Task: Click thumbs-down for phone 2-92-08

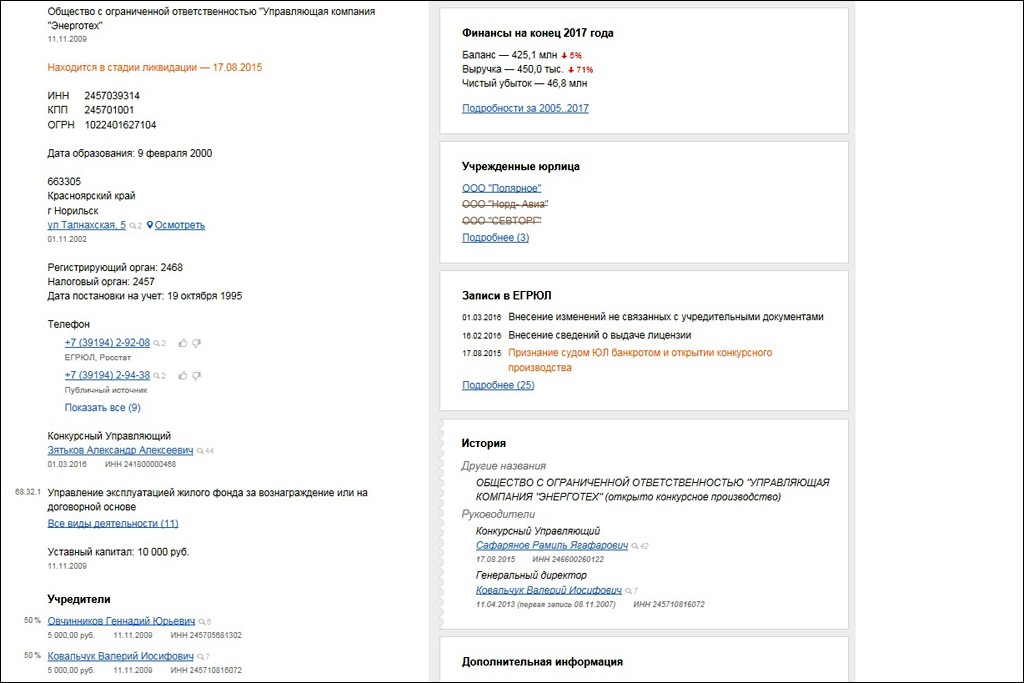Action: tap(196, 343)
